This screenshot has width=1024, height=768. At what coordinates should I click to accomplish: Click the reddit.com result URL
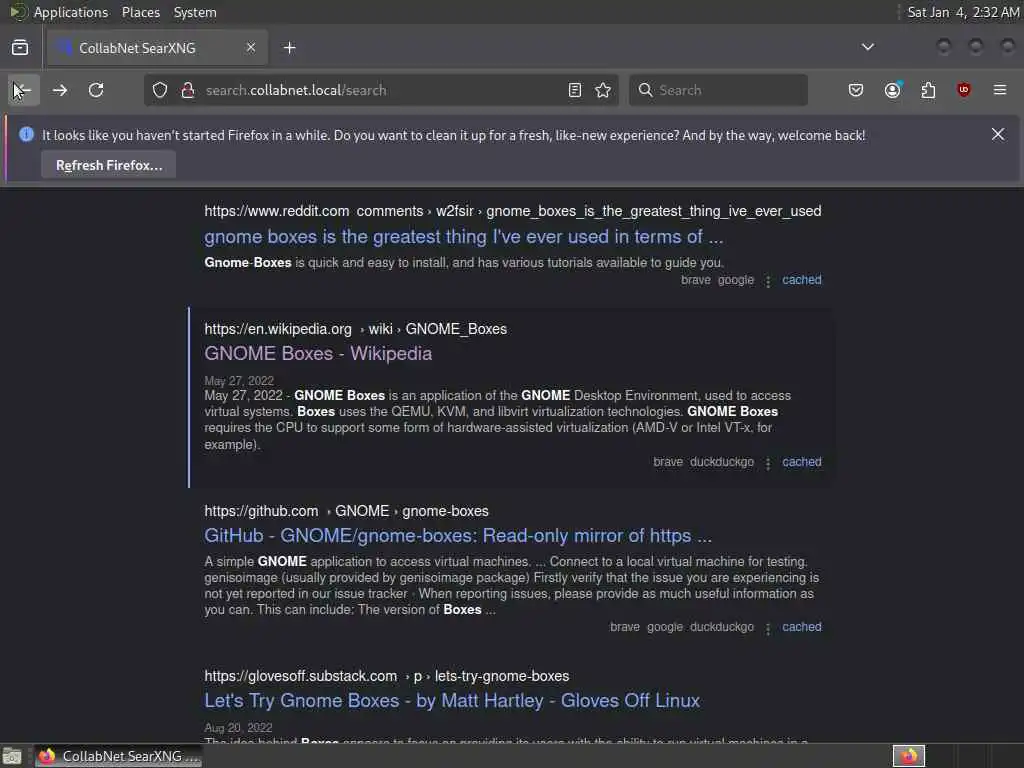[x=513, y=211]
